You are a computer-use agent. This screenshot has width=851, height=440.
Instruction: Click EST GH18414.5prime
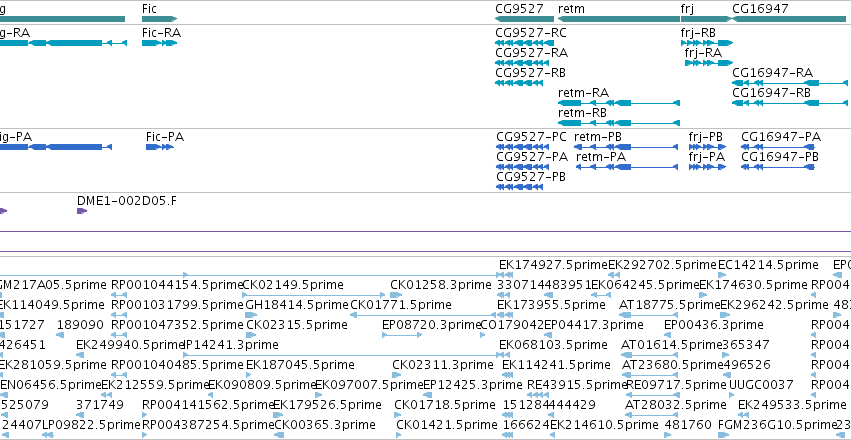pyautogui.click(x=297, y=305)
